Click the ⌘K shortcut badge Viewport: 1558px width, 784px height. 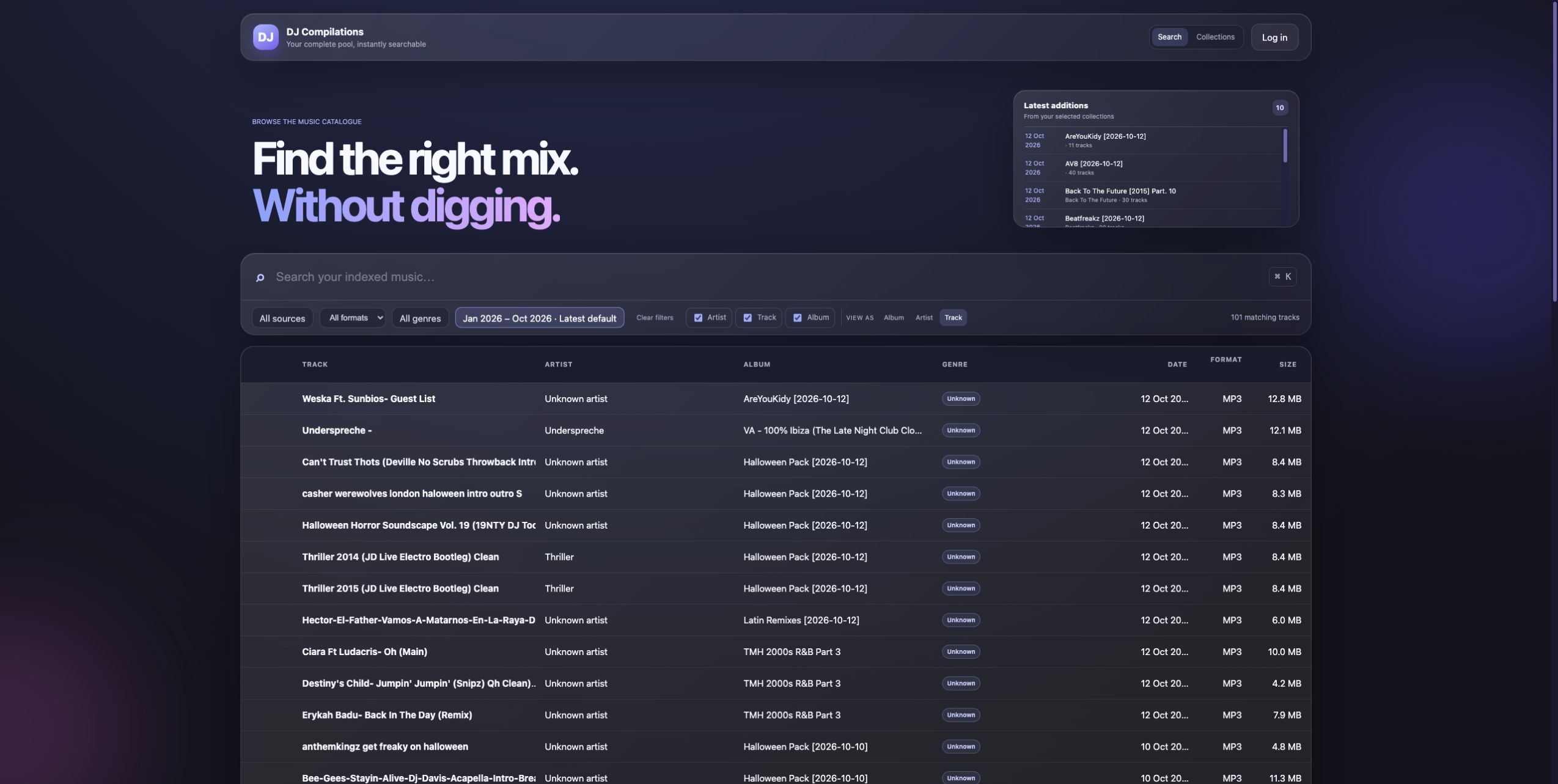click(x=1282, y=277)
